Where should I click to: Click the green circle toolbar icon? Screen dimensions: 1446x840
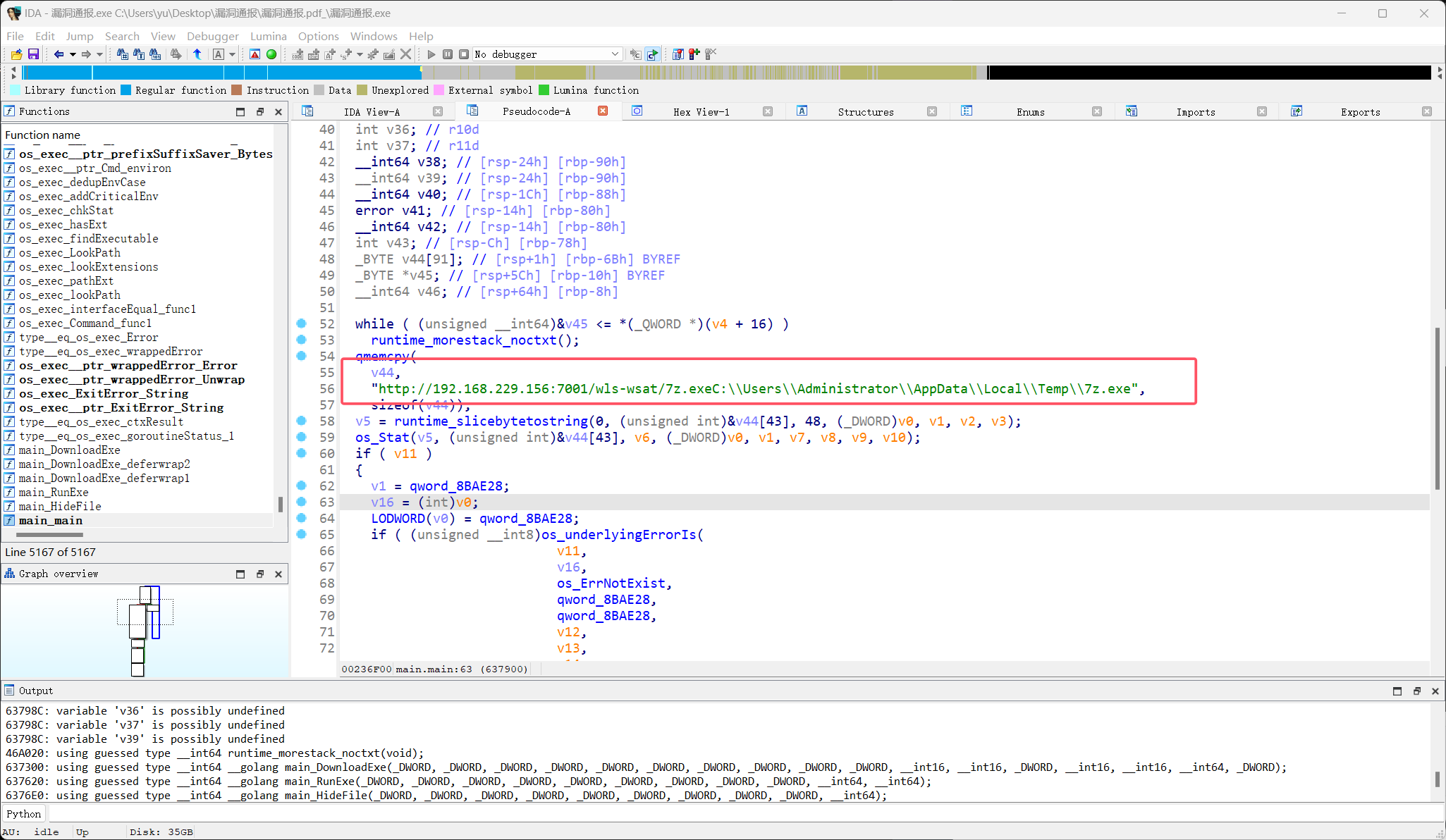[271, 54]
